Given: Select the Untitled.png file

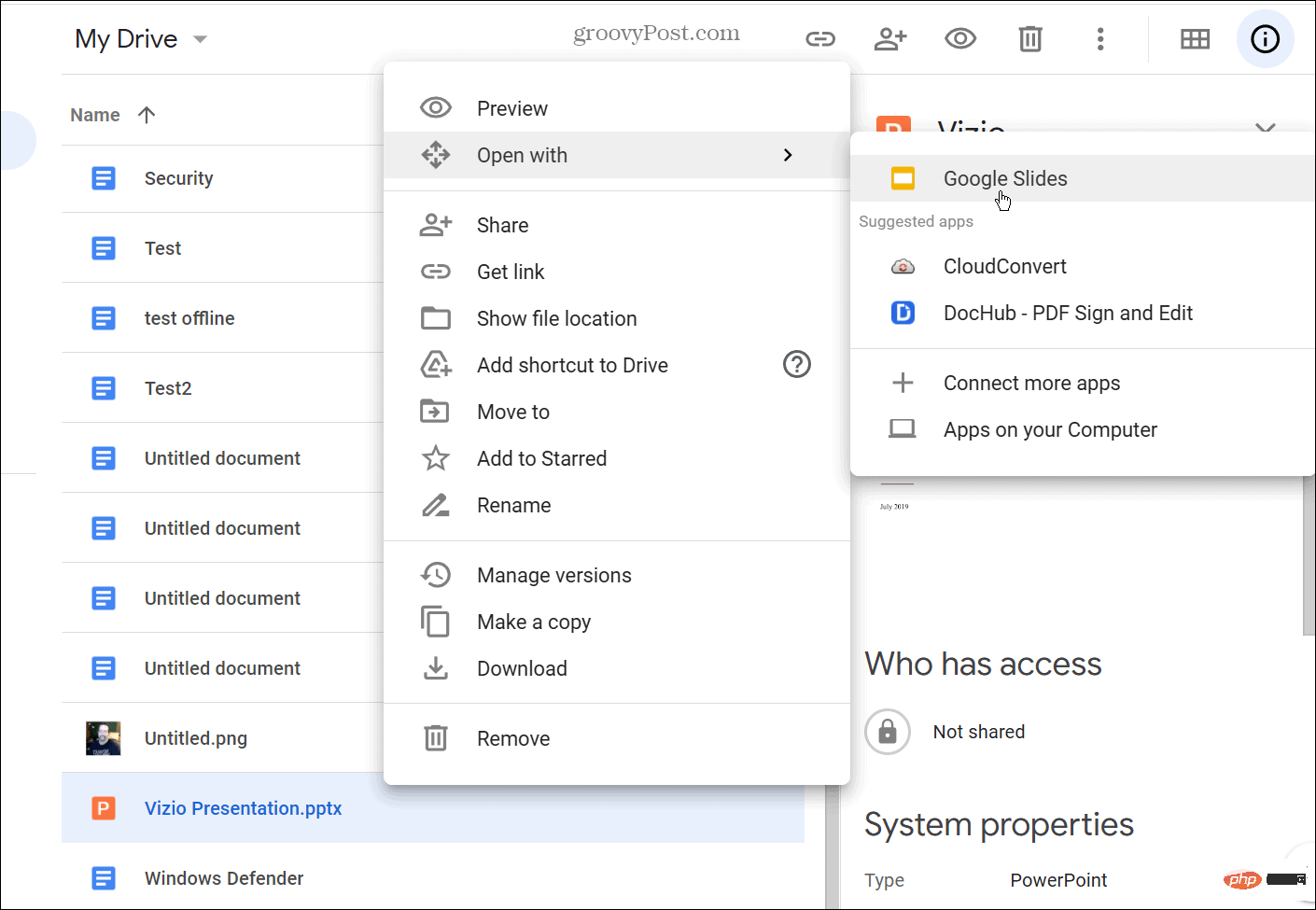Looking at the screenshot, I should 222,738.
